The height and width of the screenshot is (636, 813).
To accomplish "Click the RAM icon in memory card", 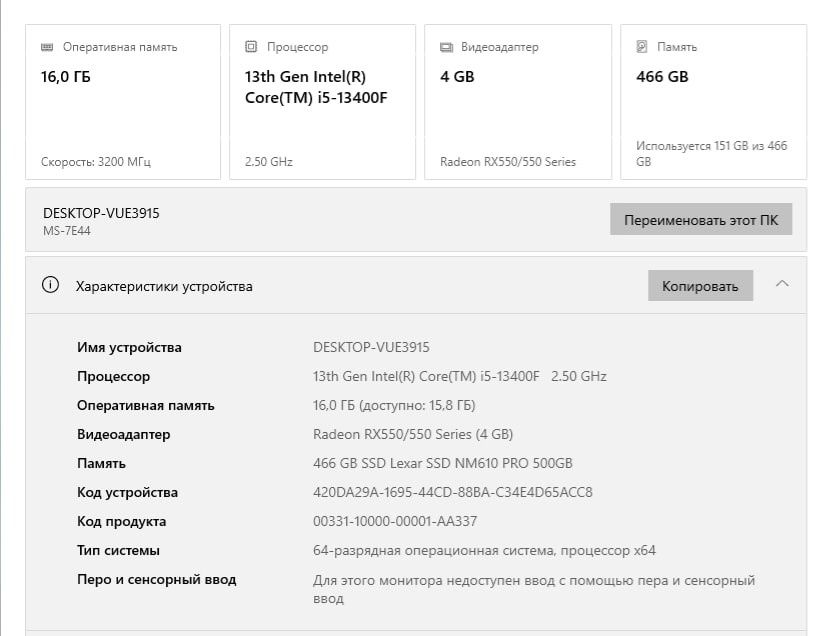I will click(47, 47).
